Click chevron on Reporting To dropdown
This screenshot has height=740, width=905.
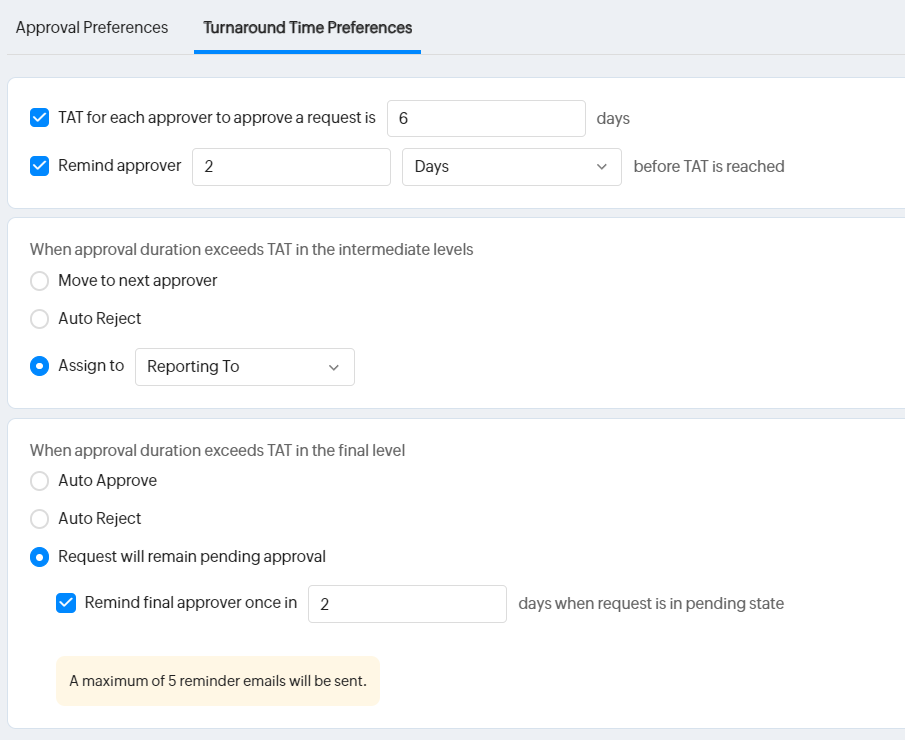click(x=334, y=367)
